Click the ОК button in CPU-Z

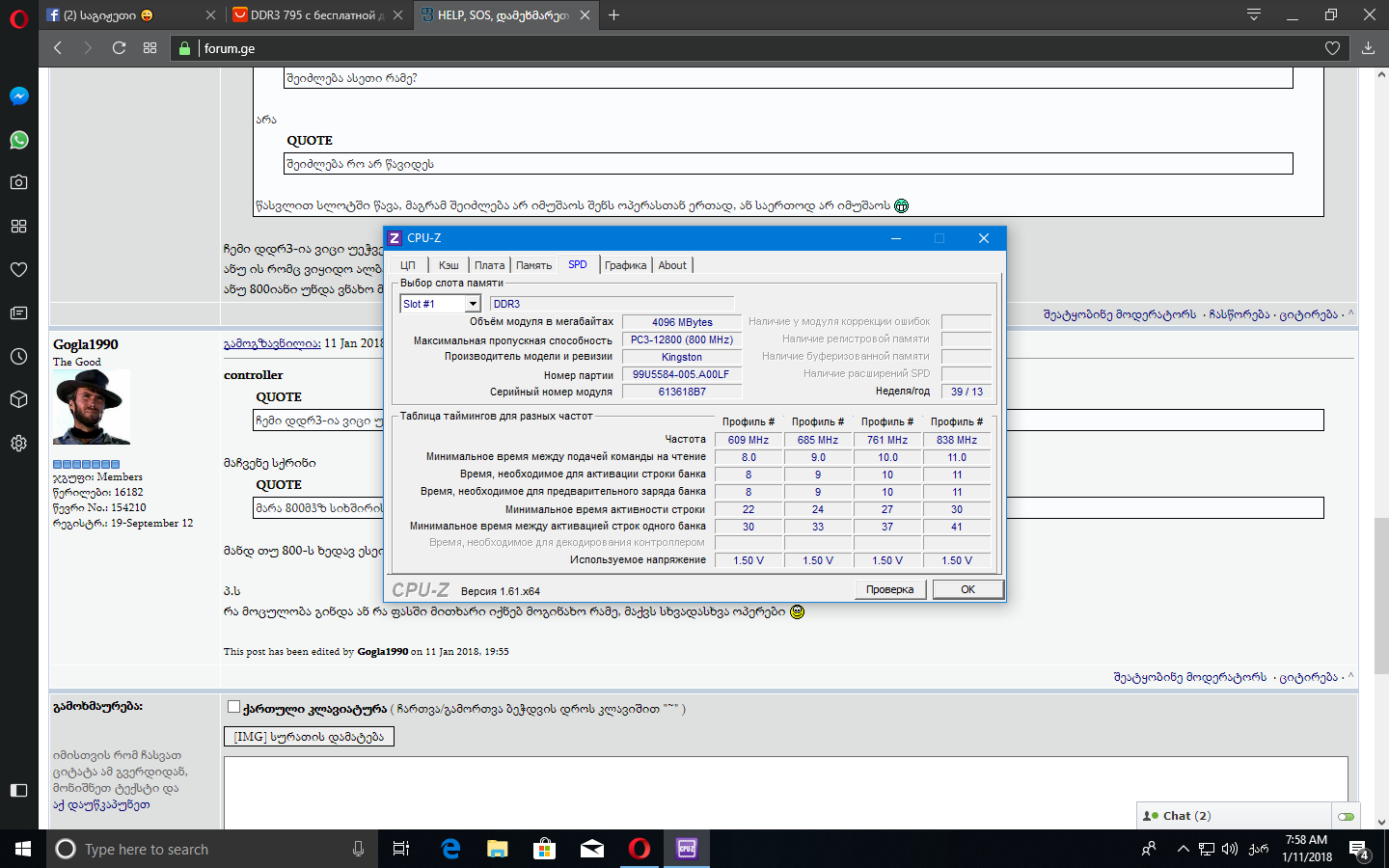(967, 589)
